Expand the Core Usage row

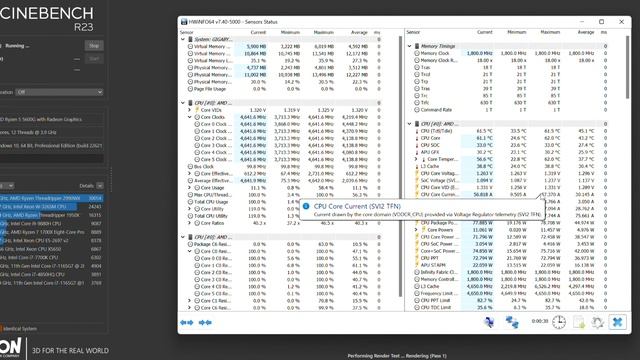coord(189,188)
